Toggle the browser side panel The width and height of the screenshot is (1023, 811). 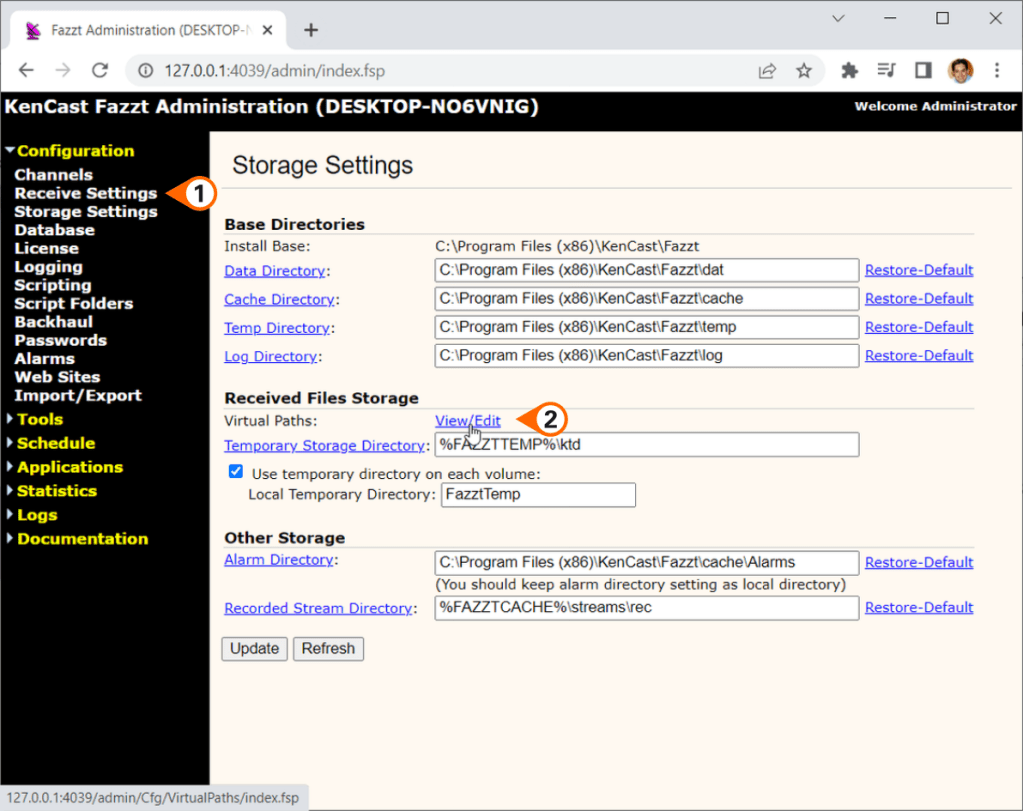pos(923,70)
